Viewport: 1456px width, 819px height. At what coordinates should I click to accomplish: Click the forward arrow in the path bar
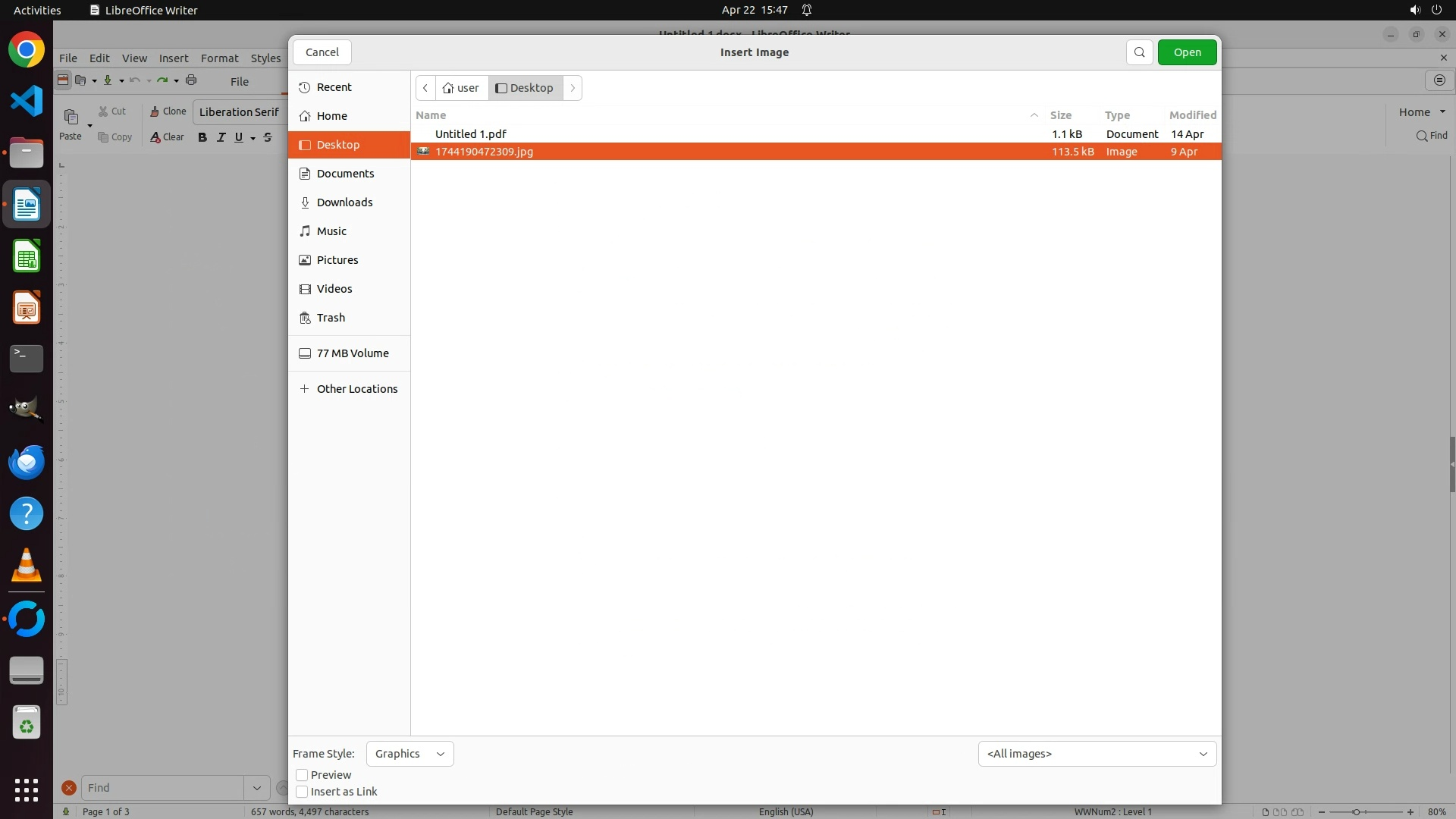[x=573, y=88]
